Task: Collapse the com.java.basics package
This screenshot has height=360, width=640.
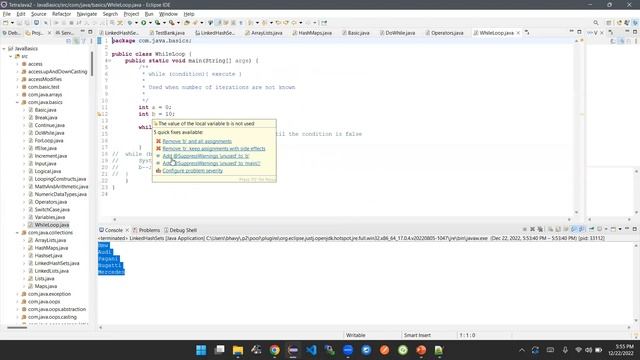Action: point(18,102)
